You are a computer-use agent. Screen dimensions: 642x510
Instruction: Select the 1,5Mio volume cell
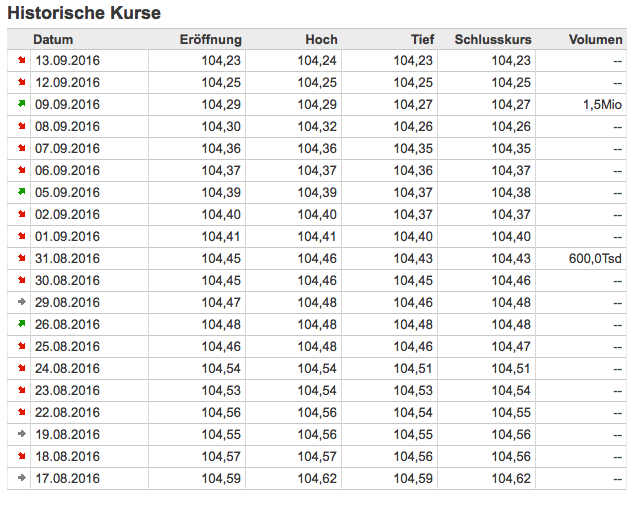(x=602, y=104)
